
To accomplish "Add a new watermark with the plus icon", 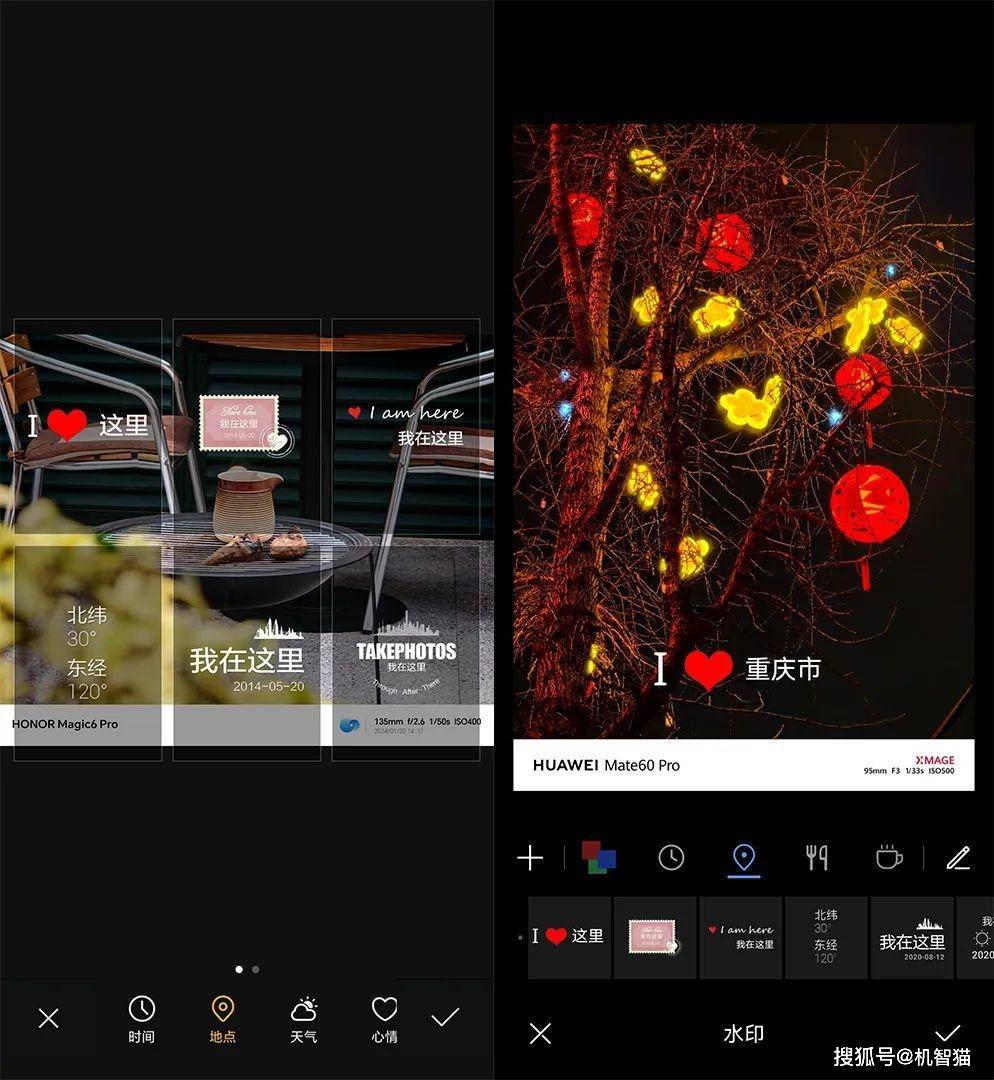I will point(531,858).
